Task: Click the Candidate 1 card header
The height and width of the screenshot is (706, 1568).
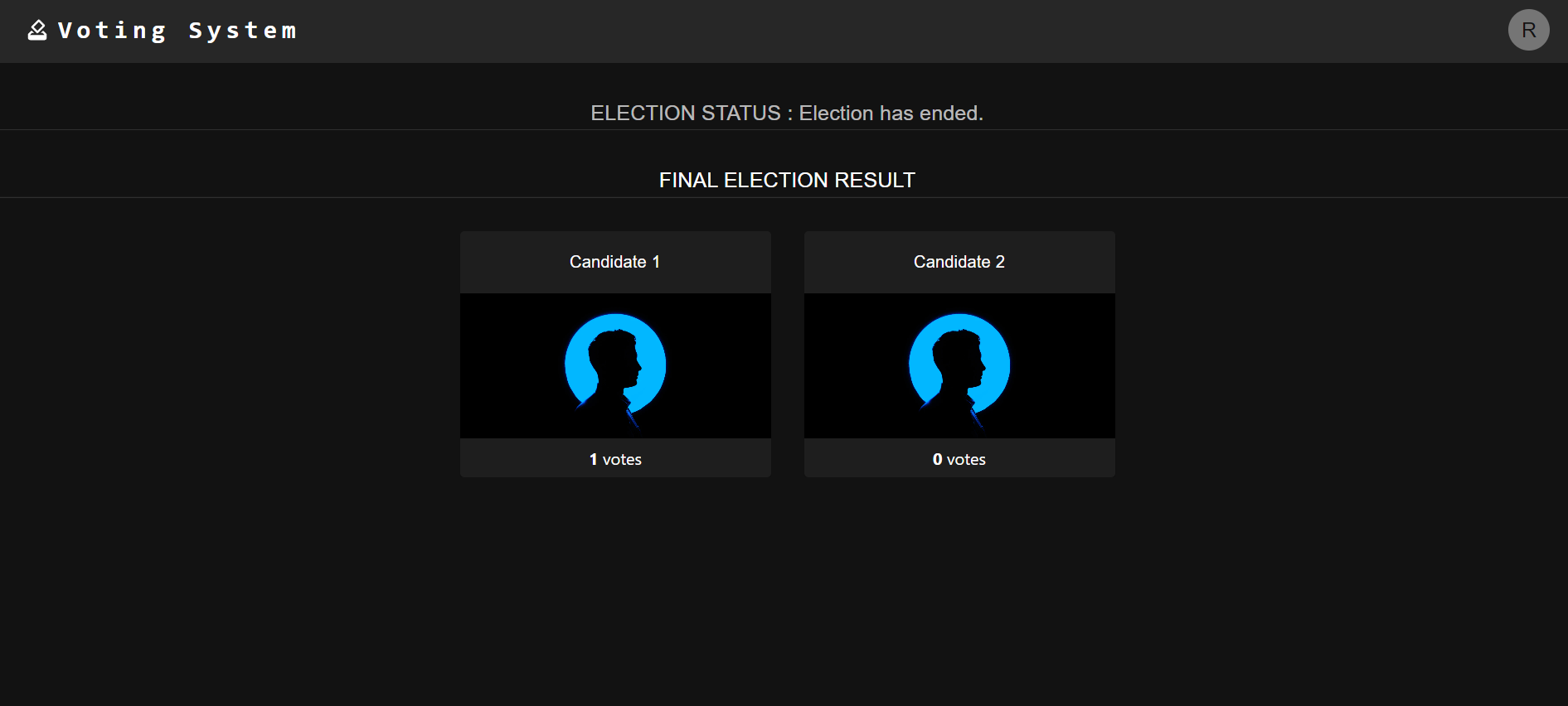Action: tap(614, 261)
